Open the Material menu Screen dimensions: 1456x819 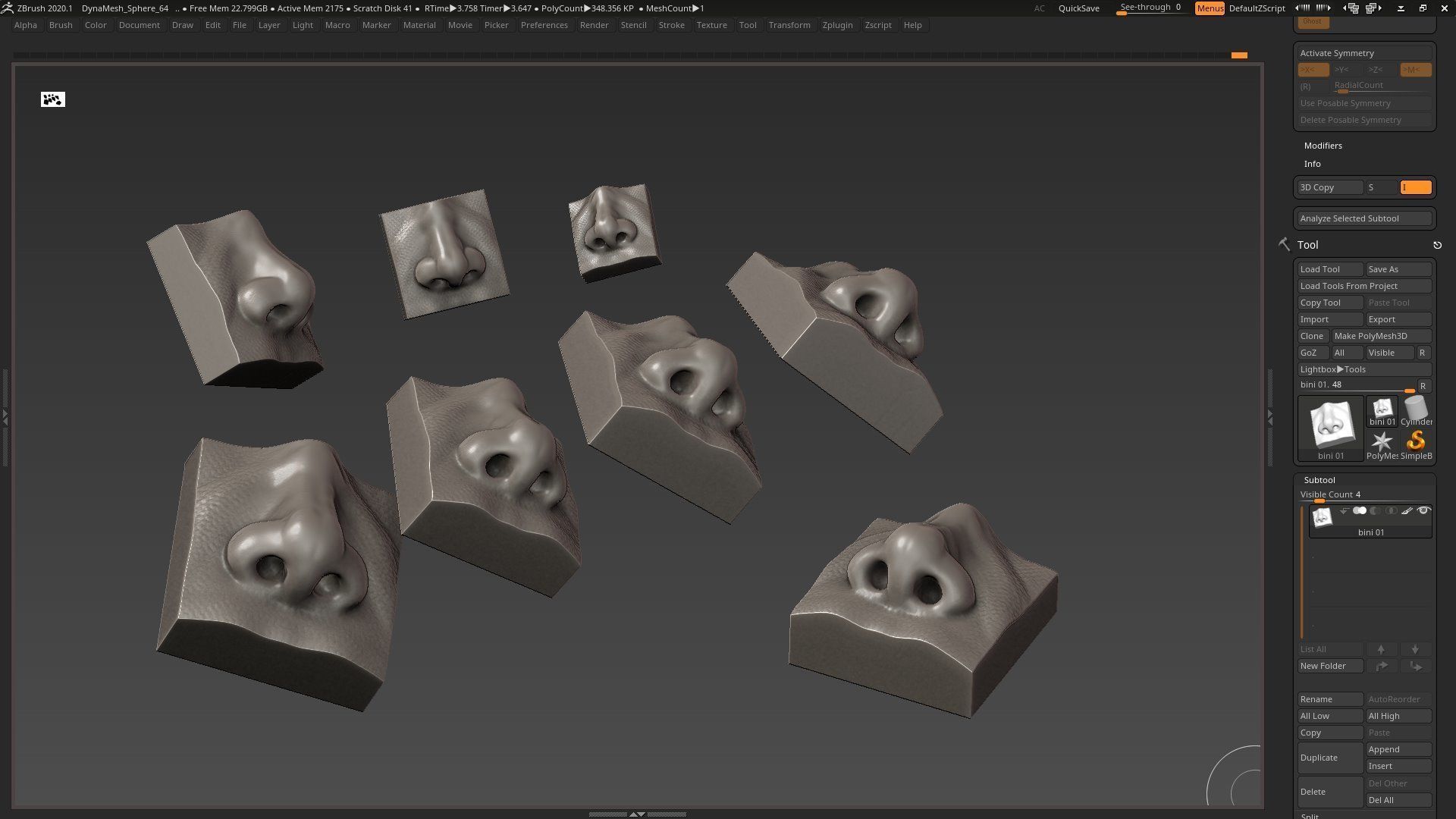pyautogui.click(x=419, y=25)
